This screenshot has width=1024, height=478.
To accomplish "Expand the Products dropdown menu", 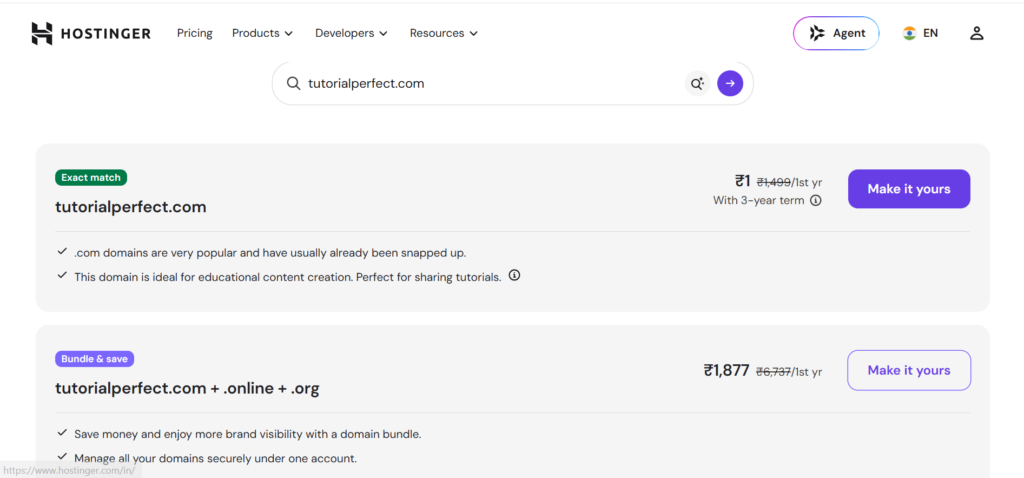I will click(263, 33).
